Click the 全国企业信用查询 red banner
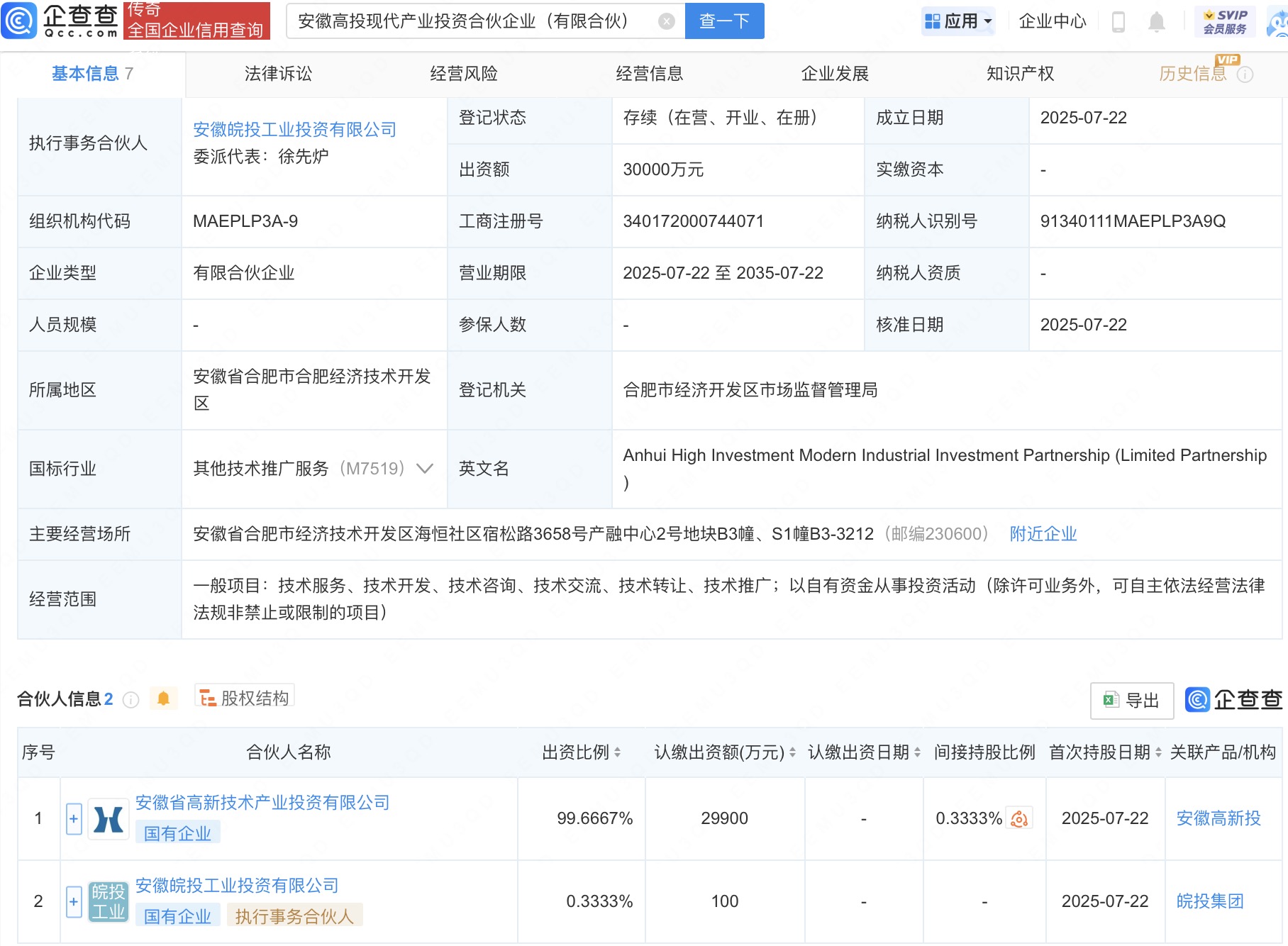1288x946 pixels. pos(196,21)
